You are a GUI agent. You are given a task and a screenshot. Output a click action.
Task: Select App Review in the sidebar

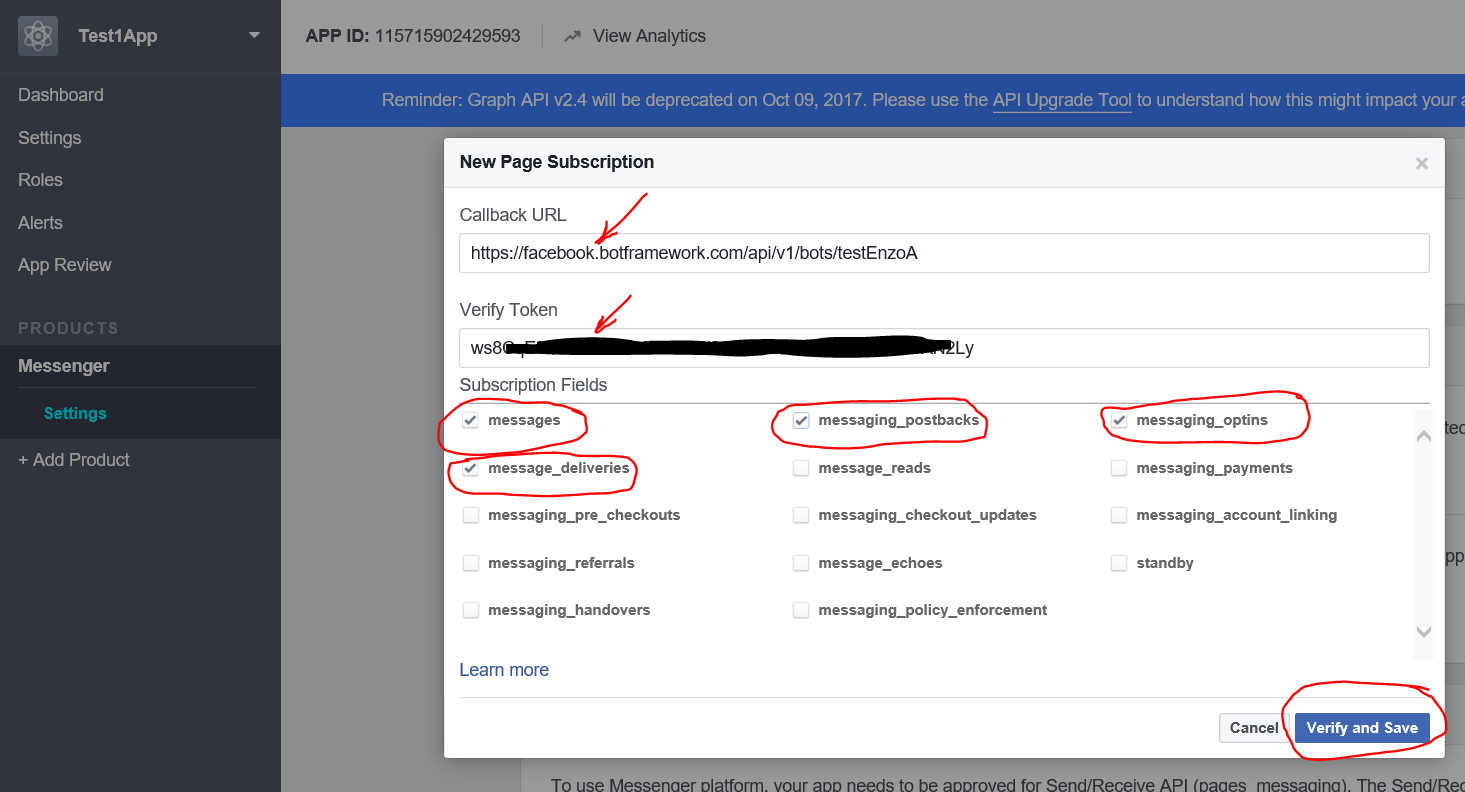65,265
